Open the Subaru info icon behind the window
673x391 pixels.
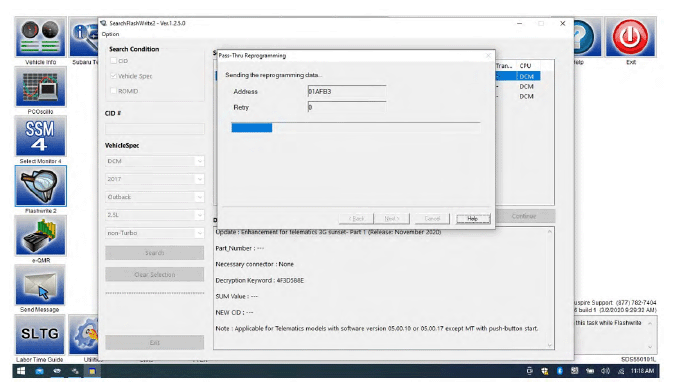pyautogui.click(x=84, y=37)
